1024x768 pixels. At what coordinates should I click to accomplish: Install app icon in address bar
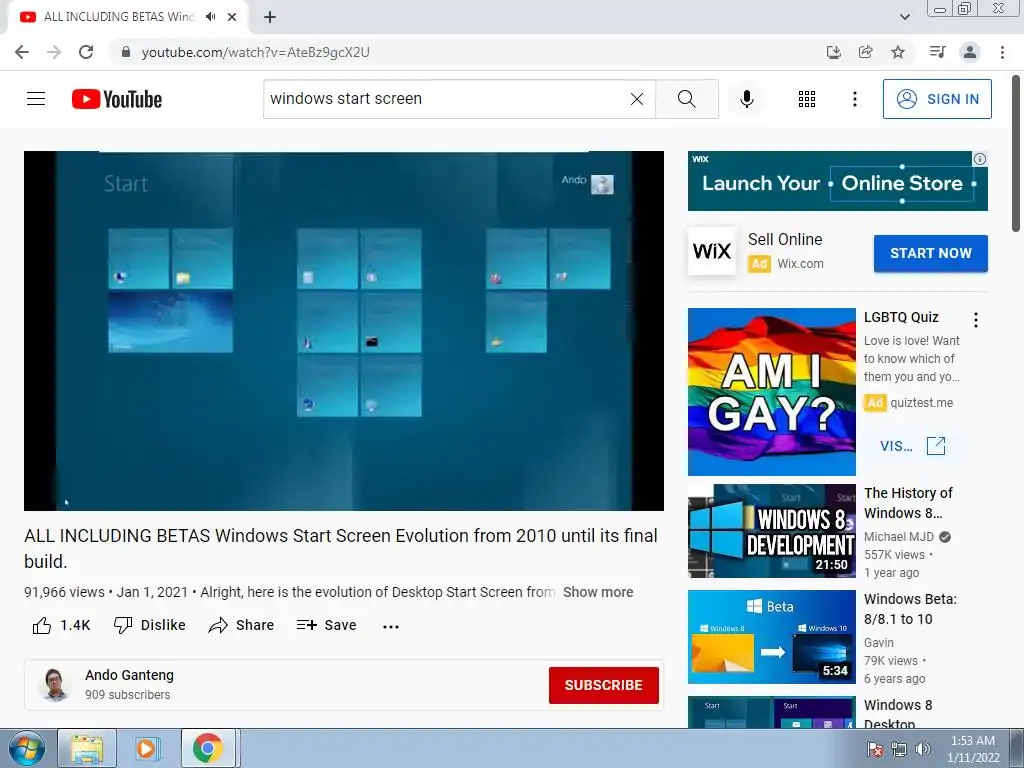[x=833, y=52]
